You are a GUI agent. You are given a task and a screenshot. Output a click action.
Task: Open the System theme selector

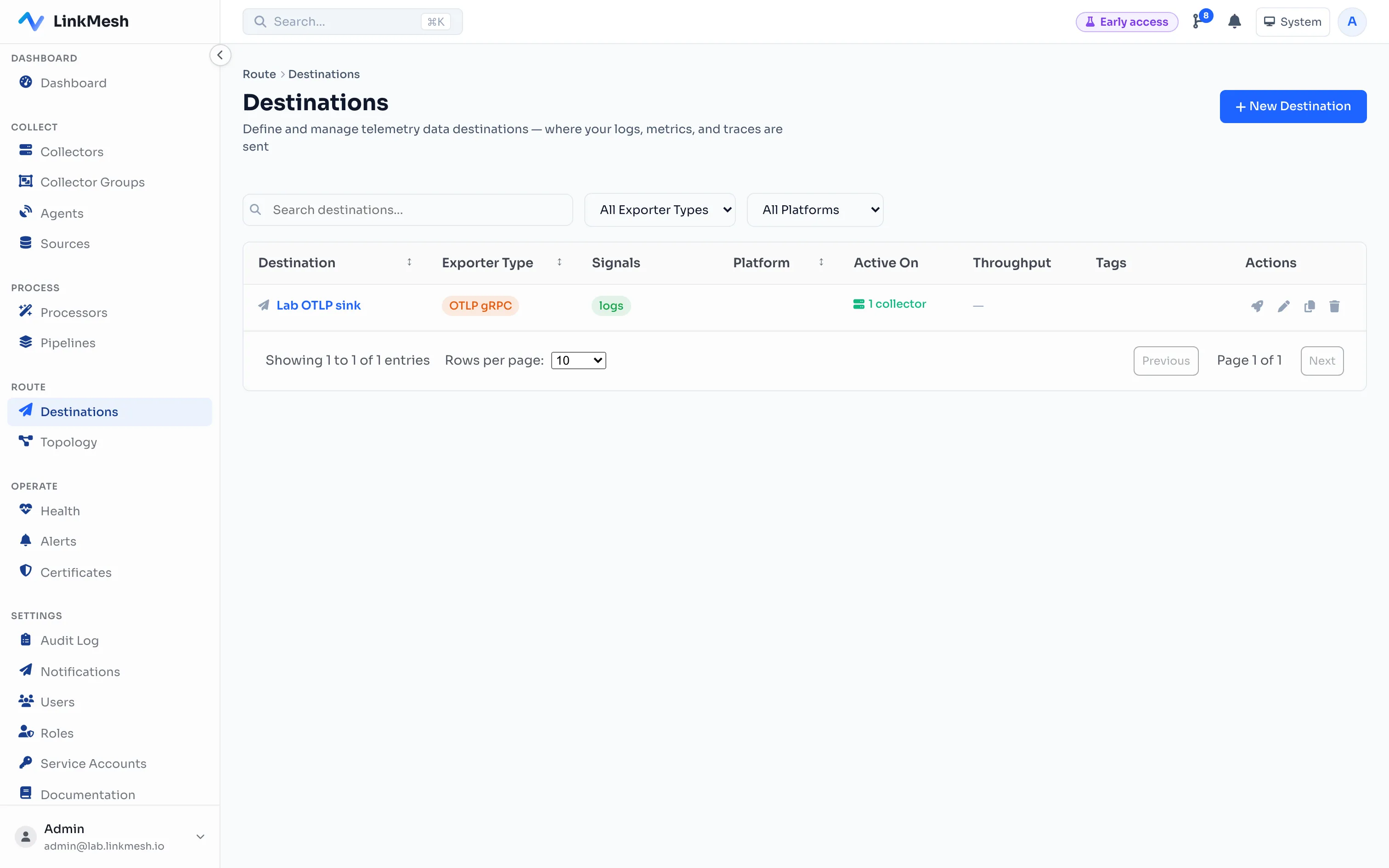tap(1293, 22)
